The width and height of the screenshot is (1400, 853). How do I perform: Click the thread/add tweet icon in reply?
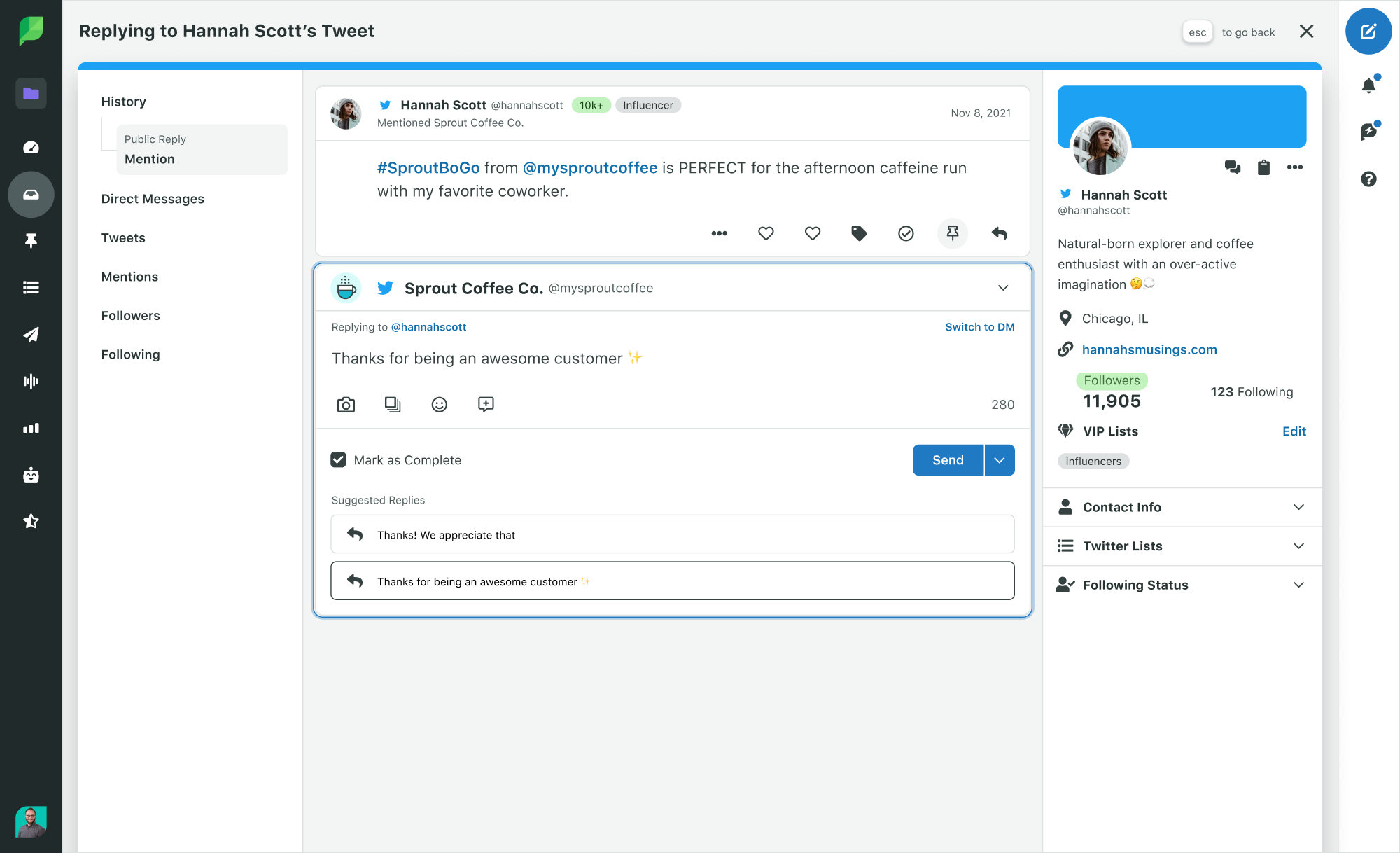tap(486, 404)
